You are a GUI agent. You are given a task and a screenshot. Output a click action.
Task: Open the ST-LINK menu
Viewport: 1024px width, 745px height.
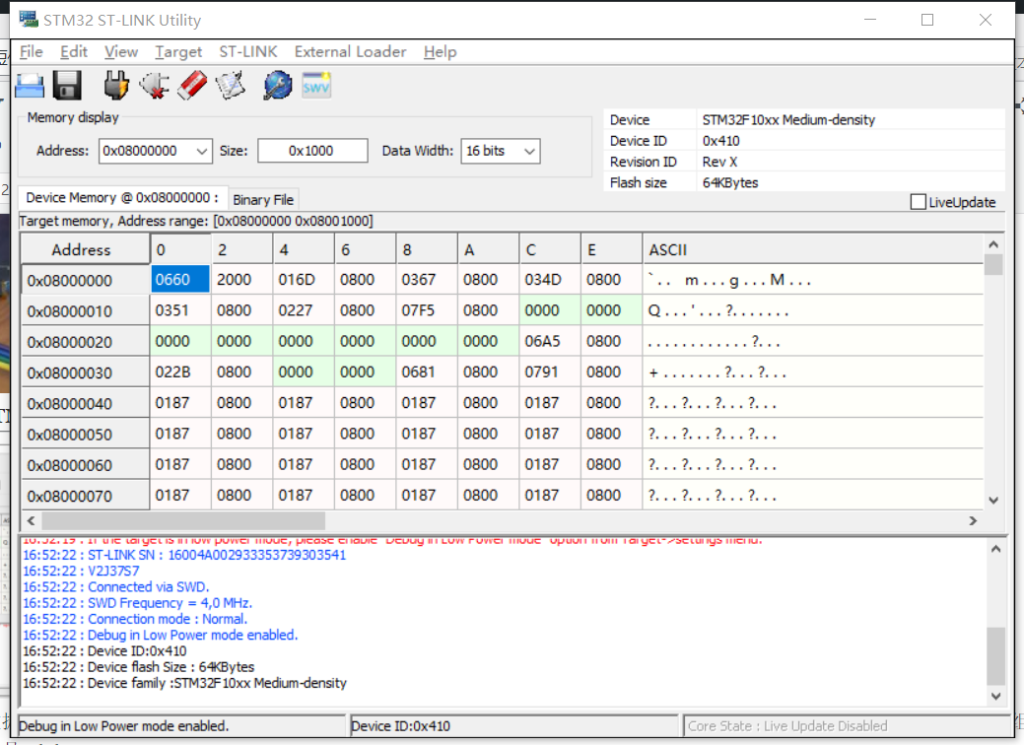click(x=248, y=52)
